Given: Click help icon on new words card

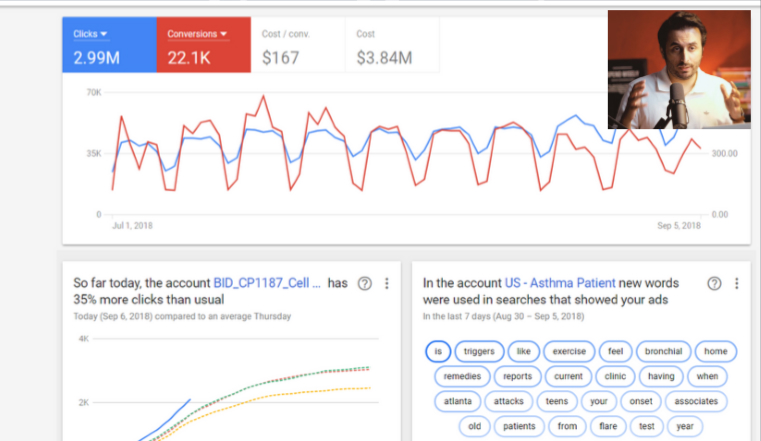Looking at the screenshot, I should coord(714,284).
